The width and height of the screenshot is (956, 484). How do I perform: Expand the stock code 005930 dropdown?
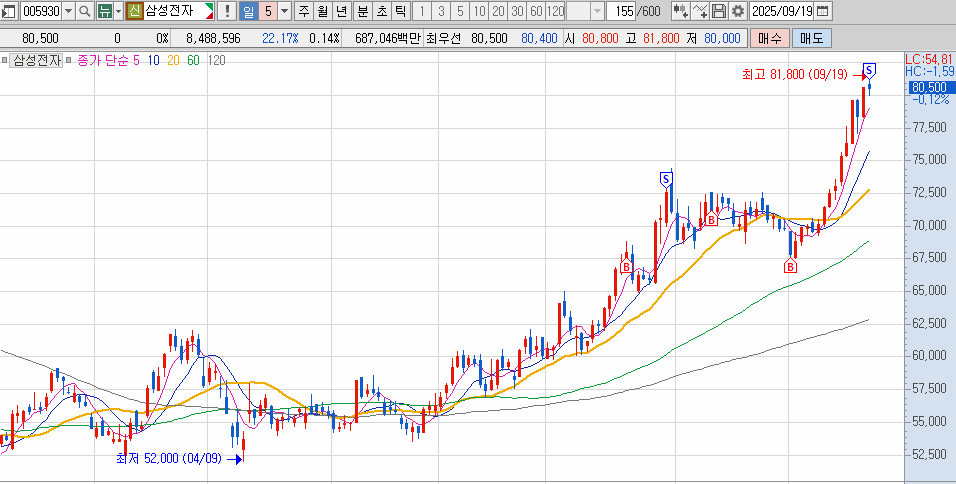68,11
